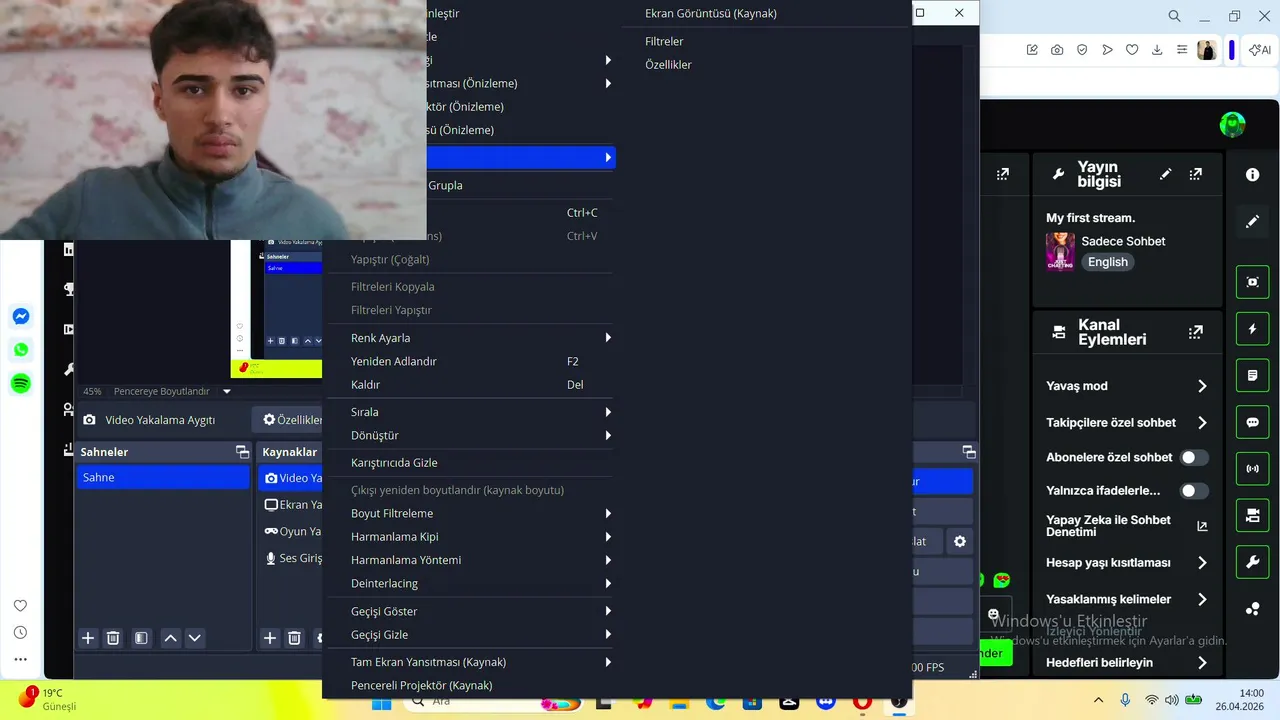Choose Kaldır in the context menu

[x=470, y=384]
